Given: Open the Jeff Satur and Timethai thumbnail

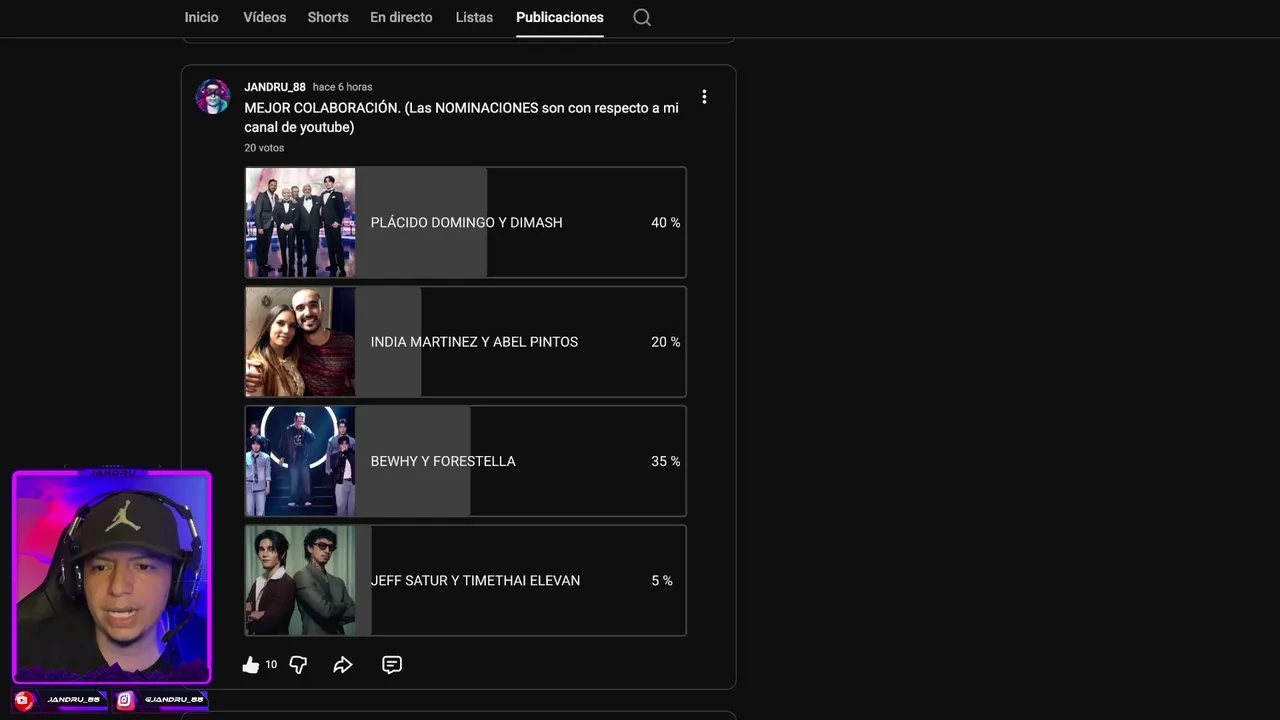Looking at the screenshot, I should [x=300, y=580].
